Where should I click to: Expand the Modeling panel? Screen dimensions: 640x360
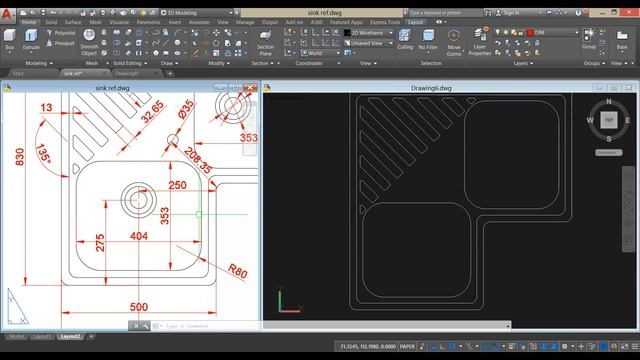[x=39, y=63]
